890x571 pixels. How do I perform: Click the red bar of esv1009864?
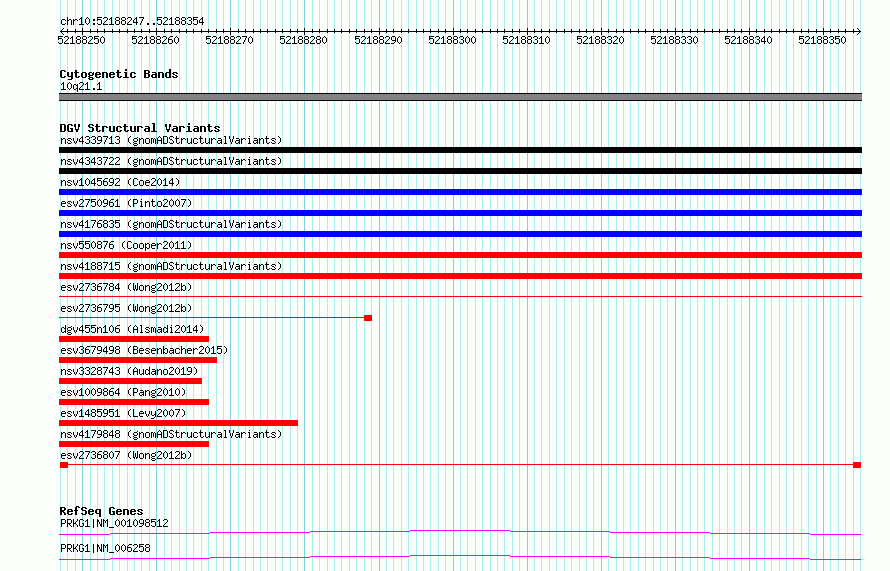click(134, 402)
